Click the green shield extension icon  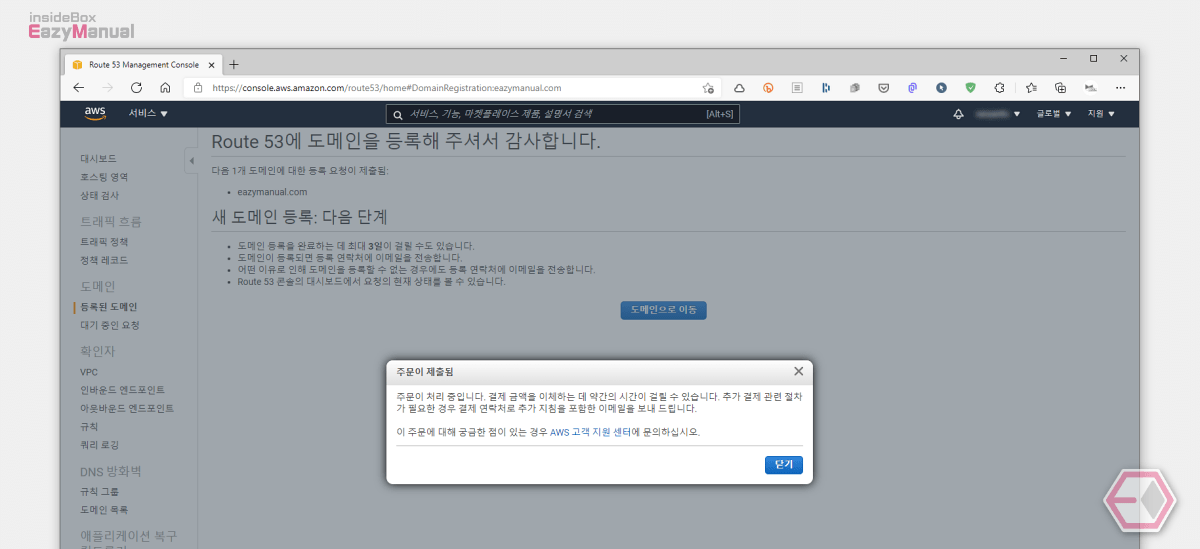(970, 88)
